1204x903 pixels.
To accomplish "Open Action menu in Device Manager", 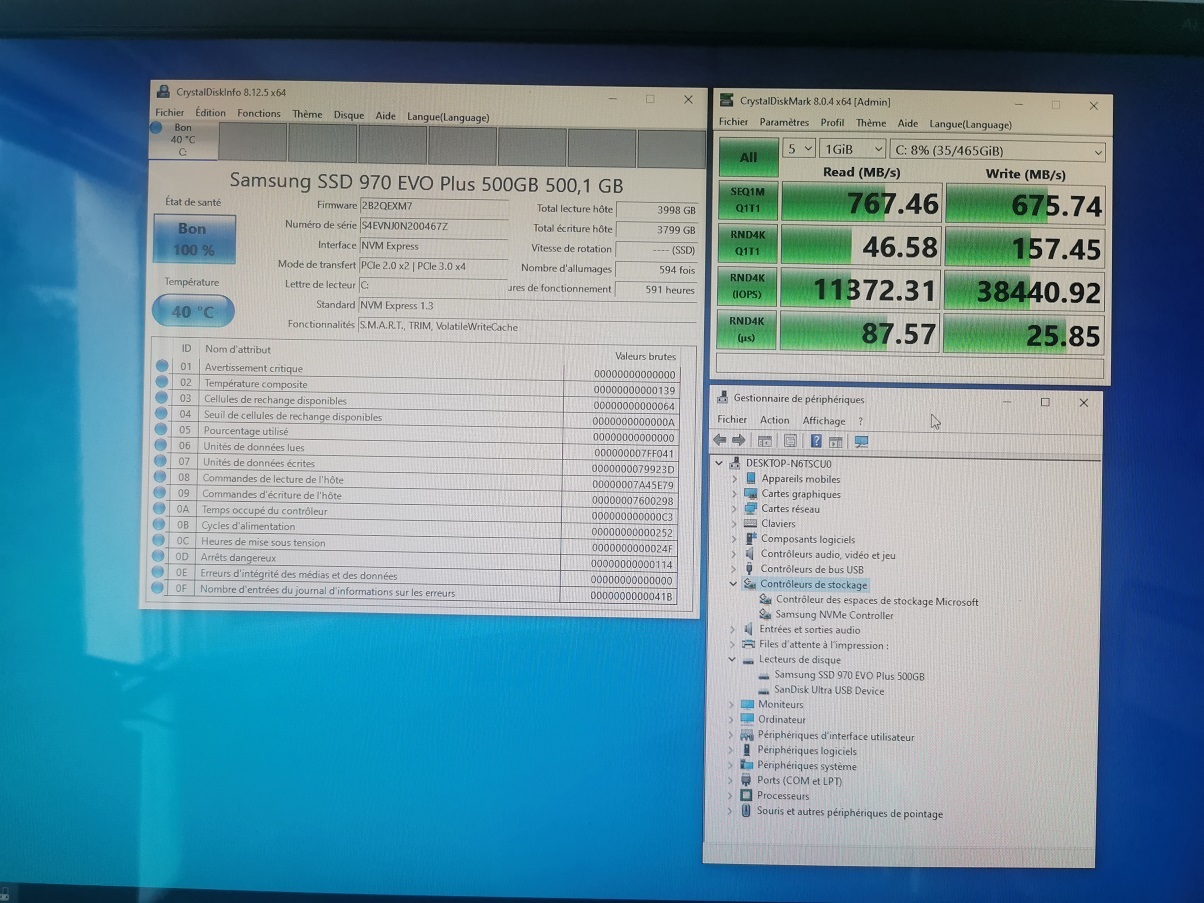I will coord(774,420).
